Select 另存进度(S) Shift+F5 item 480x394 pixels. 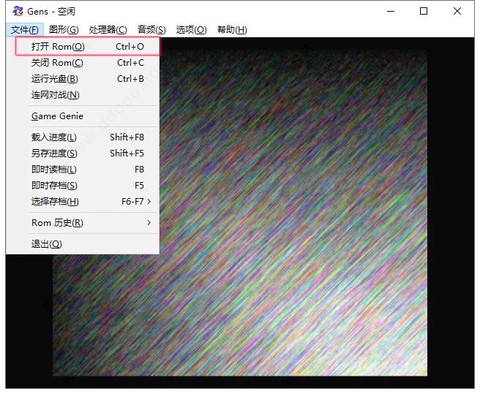point(87,153)
